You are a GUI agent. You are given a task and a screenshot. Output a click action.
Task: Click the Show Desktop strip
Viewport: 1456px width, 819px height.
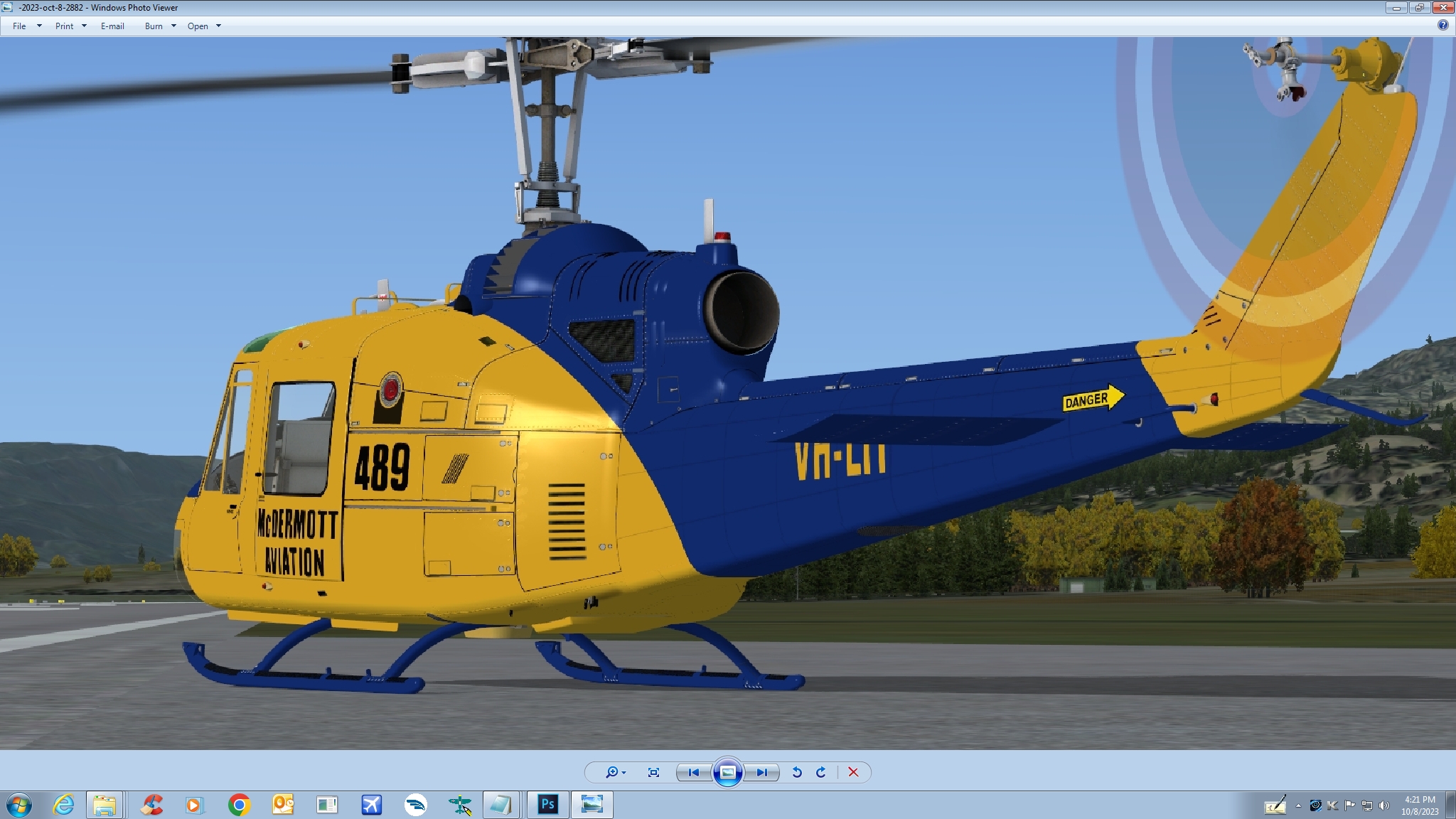(x=1450, y=805)
